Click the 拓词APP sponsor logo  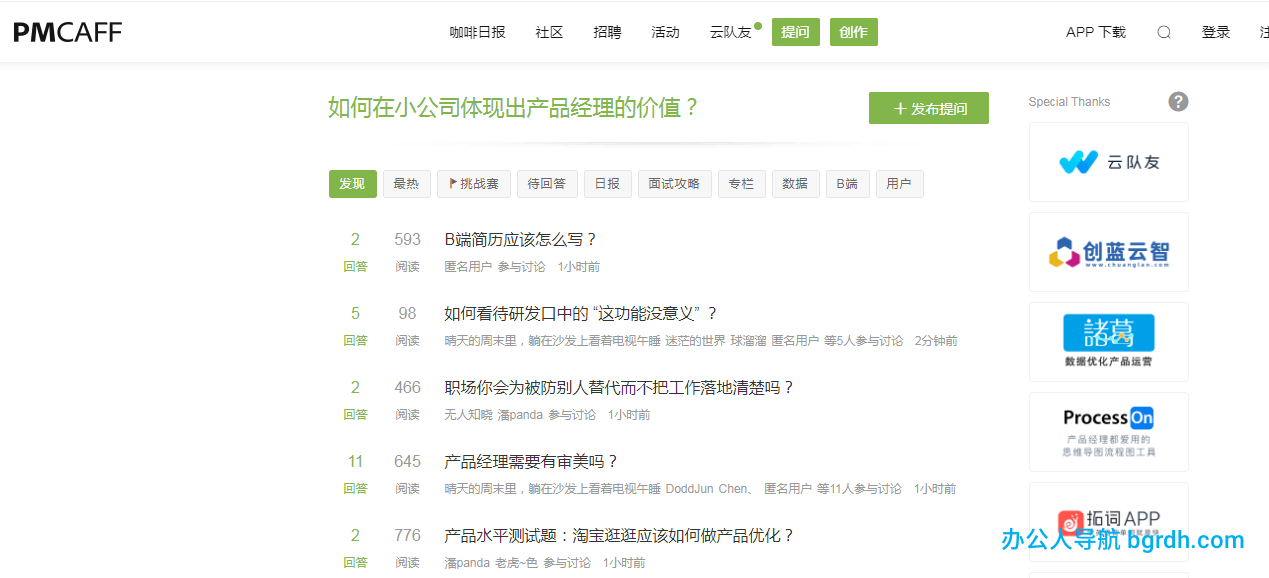[1108, 519]
